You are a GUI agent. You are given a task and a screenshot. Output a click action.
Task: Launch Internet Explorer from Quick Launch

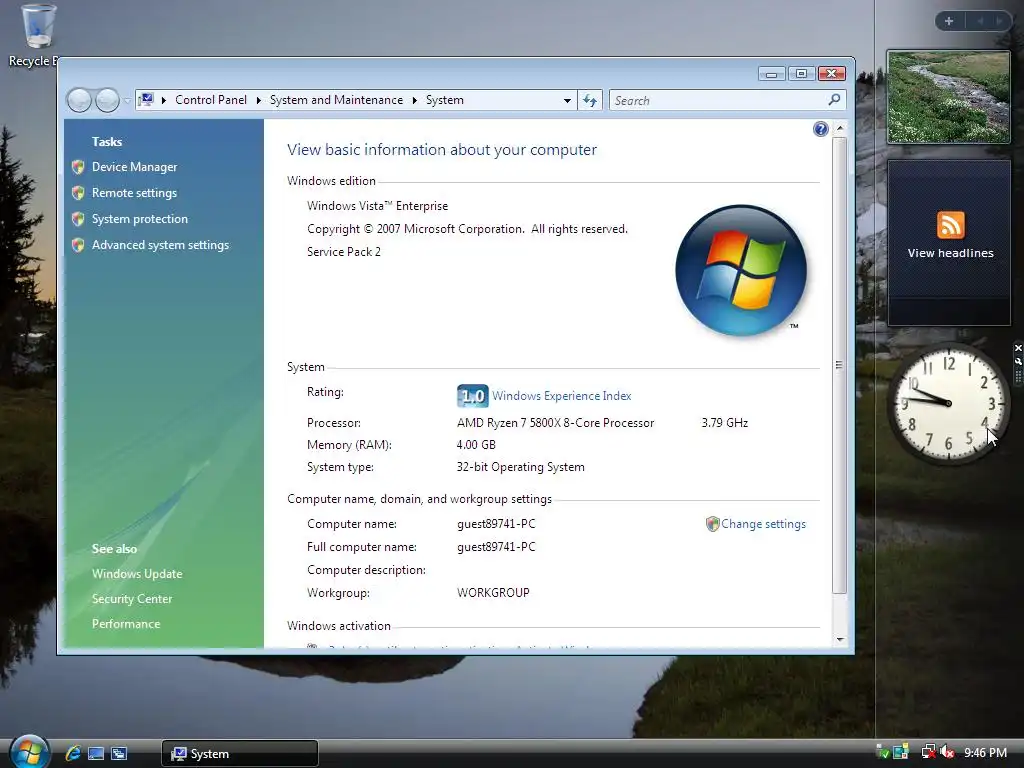tap(73, 753)
